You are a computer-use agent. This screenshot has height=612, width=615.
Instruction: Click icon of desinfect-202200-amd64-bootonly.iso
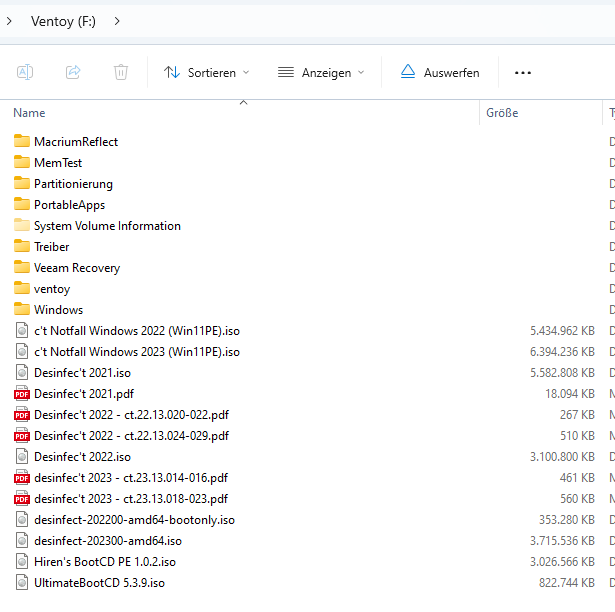(22, 519)
